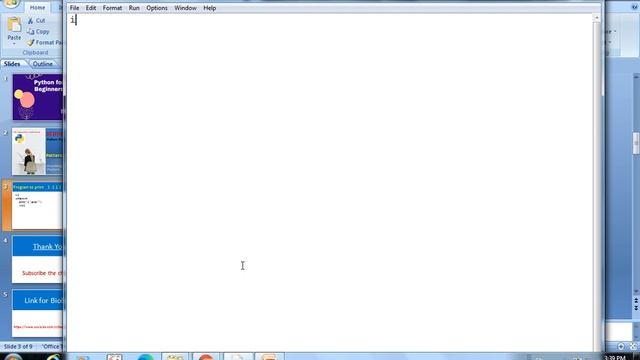Open the Format menu in the editor window
640x360 pixels.
point(112,8)
